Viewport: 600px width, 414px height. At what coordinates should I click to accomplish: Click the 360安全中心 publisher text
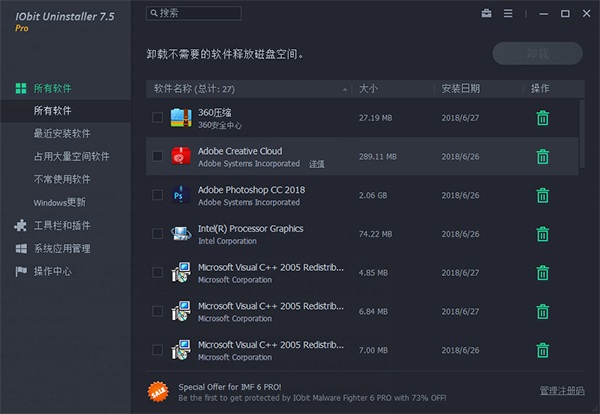(220, 125)
